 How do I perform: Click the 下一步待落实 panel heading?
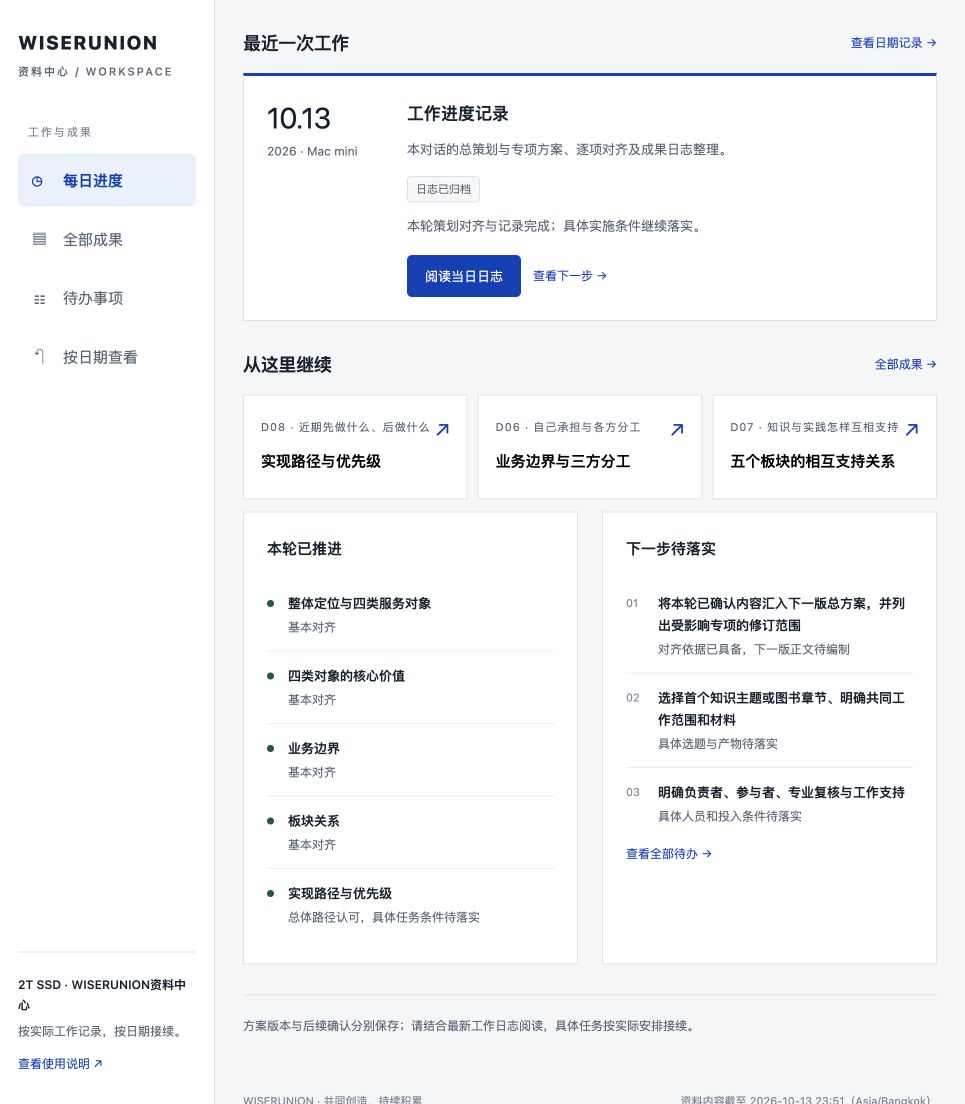point(671,548)
